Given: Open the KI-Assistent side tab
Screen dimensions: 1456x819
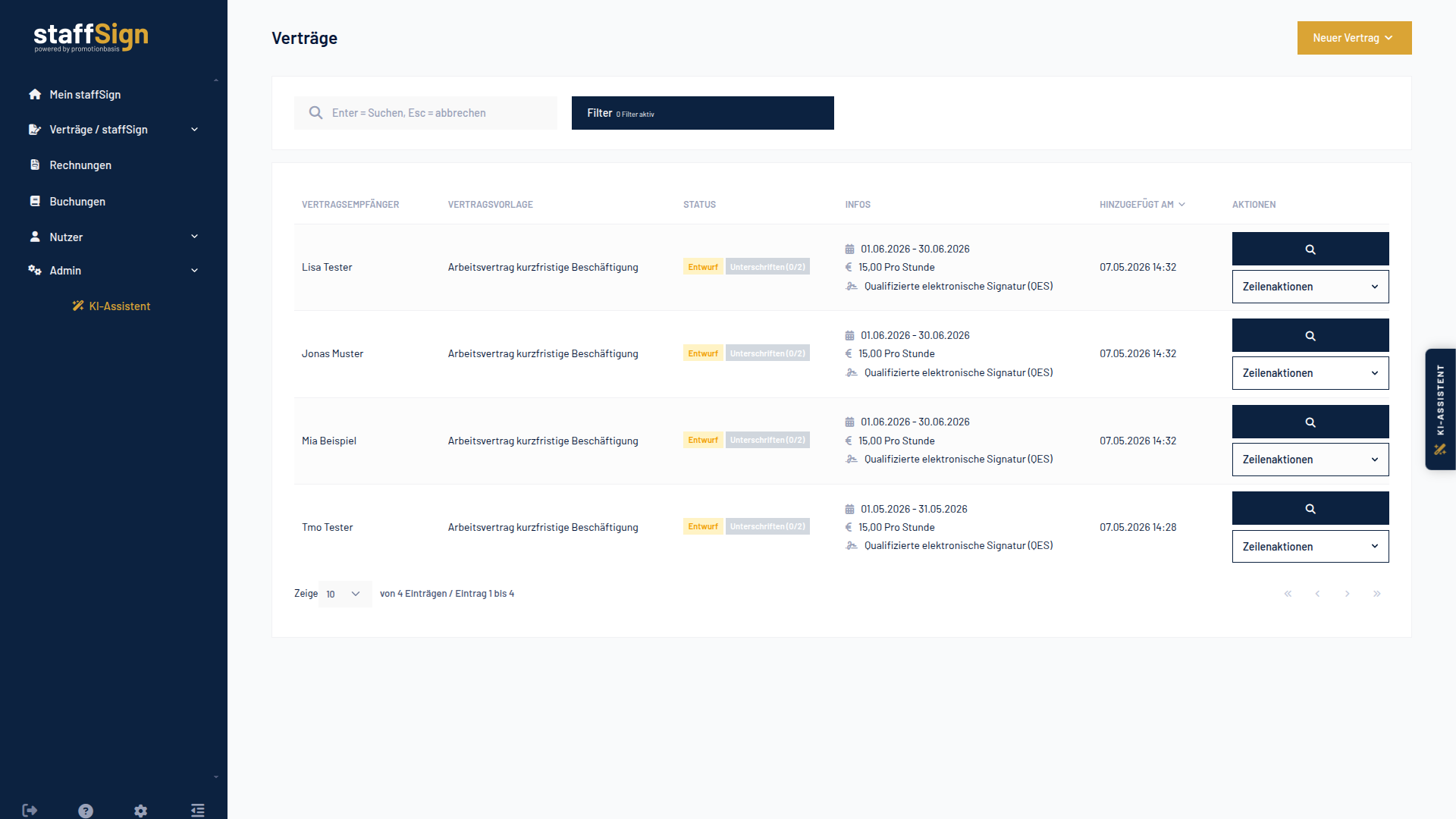Looking at the screenshot, I should click(1440, 409).
